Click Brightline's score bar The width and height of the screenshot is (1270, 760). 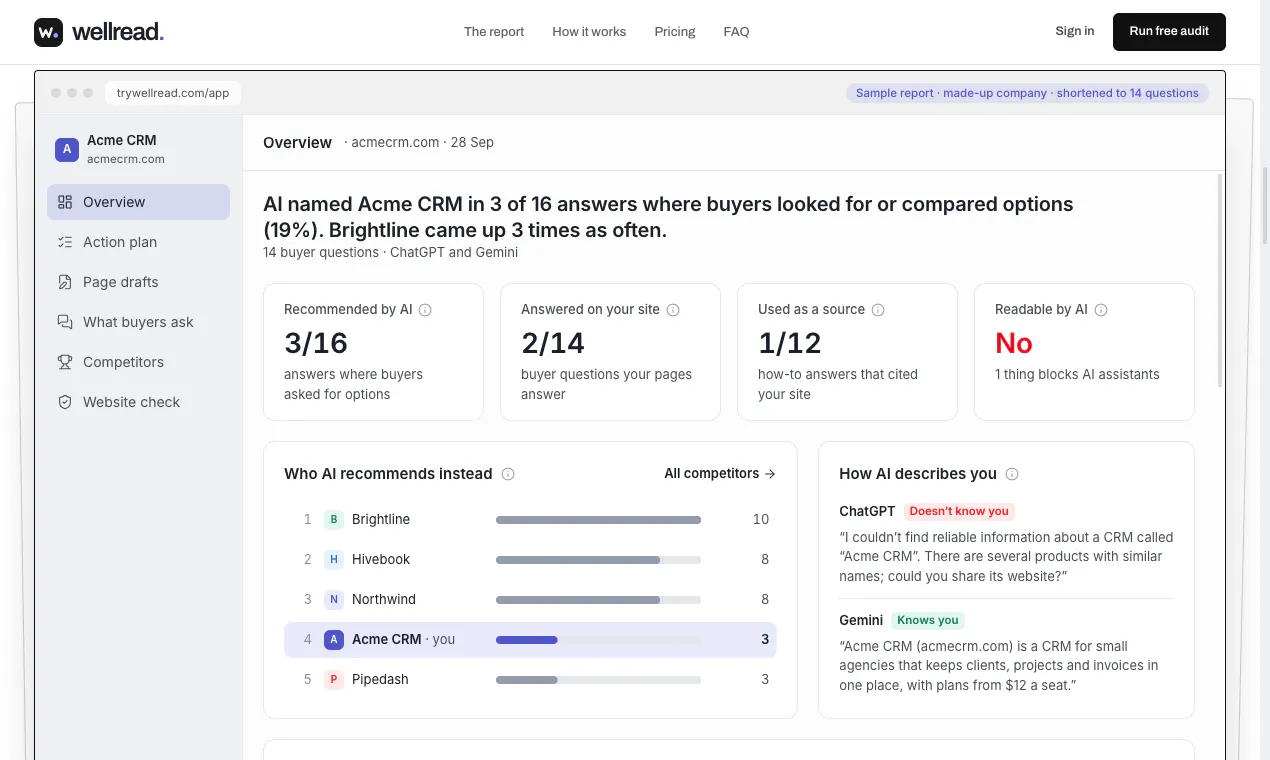click(x=598, y=520)
